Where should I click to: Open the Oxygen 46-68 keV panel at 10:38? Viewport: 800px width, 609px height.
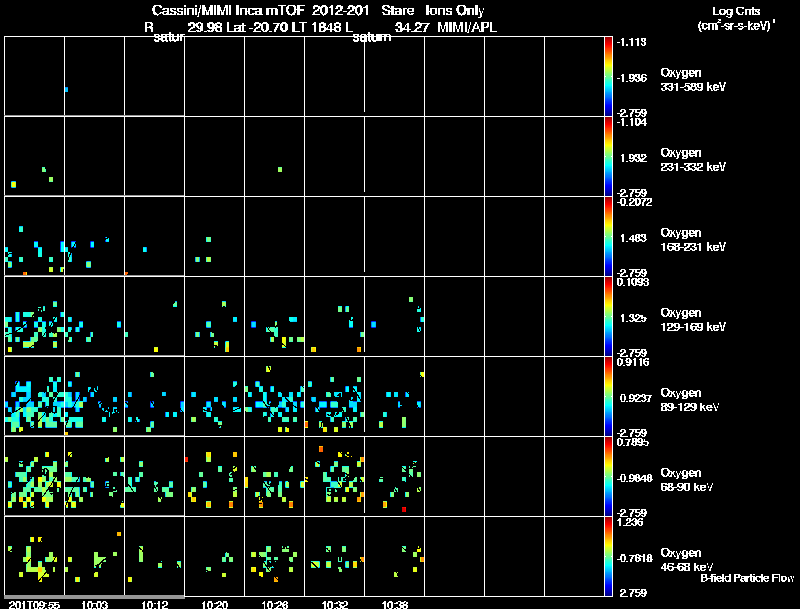394,556
